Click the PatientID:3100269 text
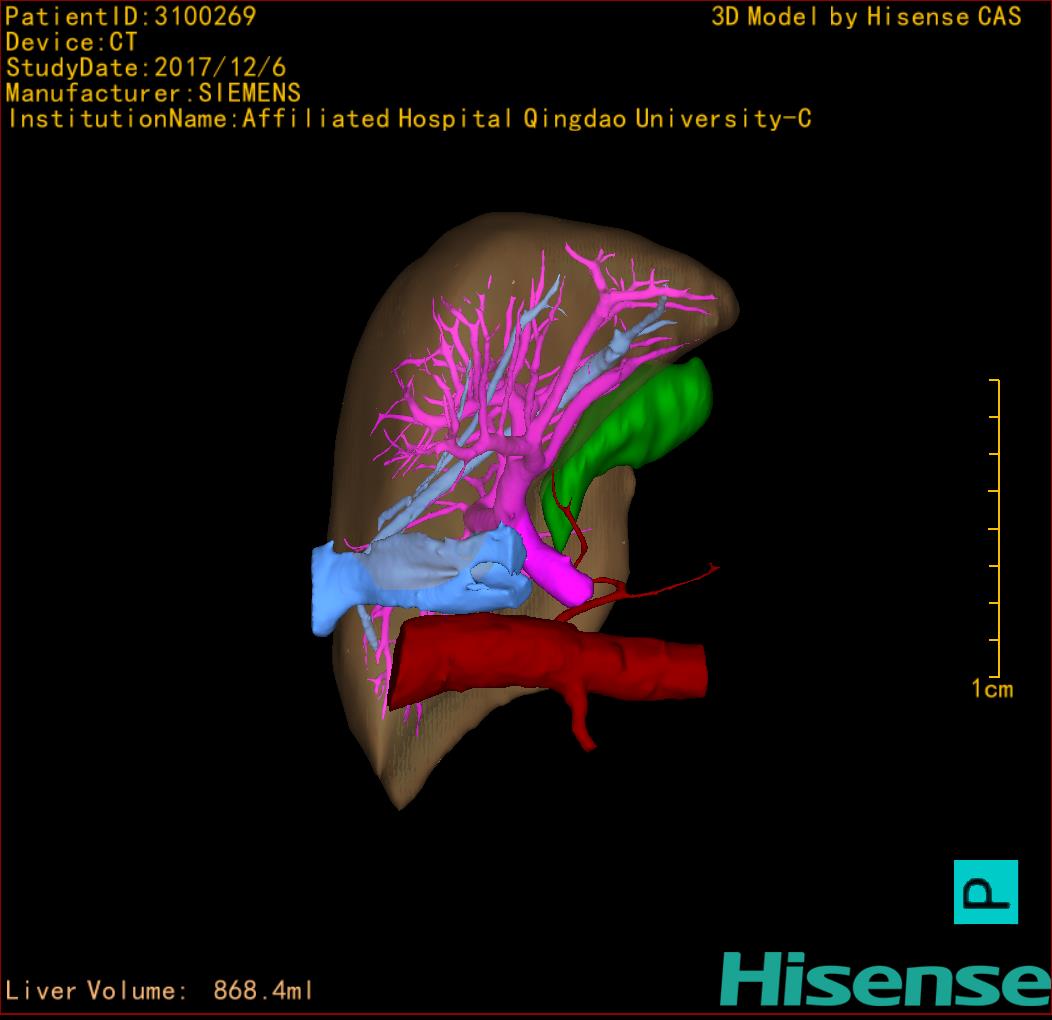Image resolution: width=1052 pixels, height=1020 pixels. [x=130, y=16]
